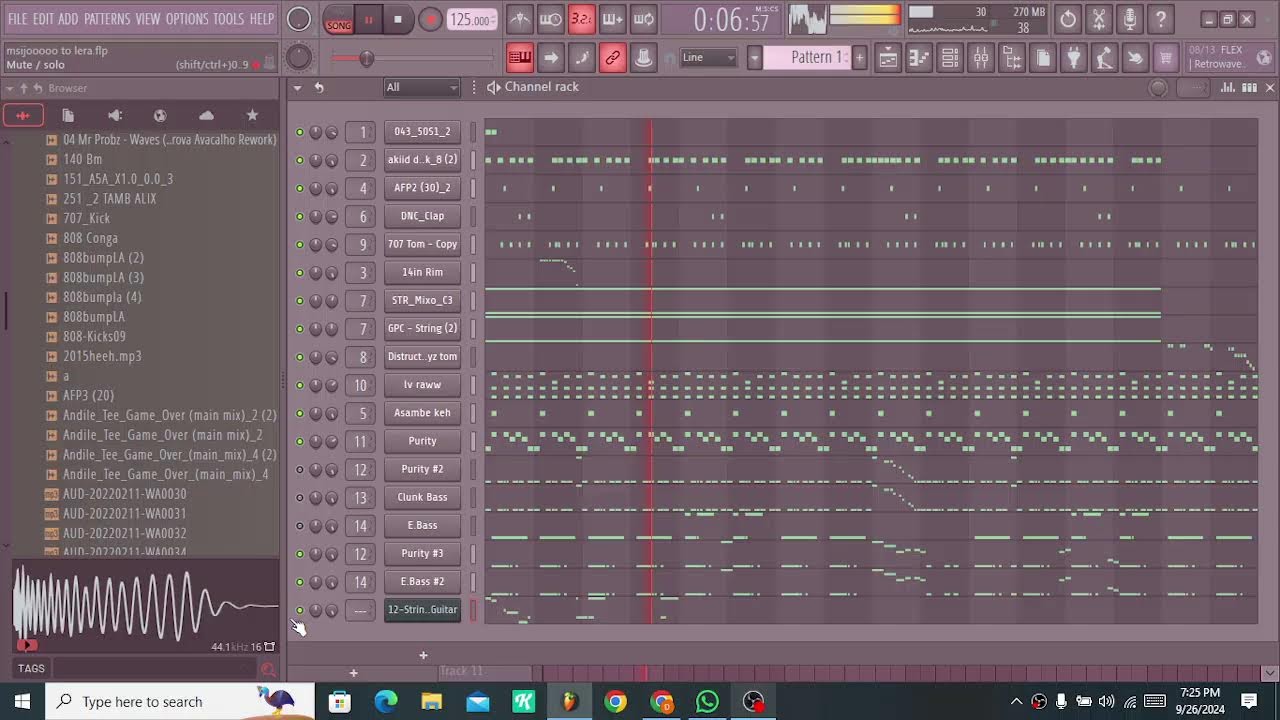Select the Asambe keh channel button
The image size is (1280, 720).
tap(422, 413)
